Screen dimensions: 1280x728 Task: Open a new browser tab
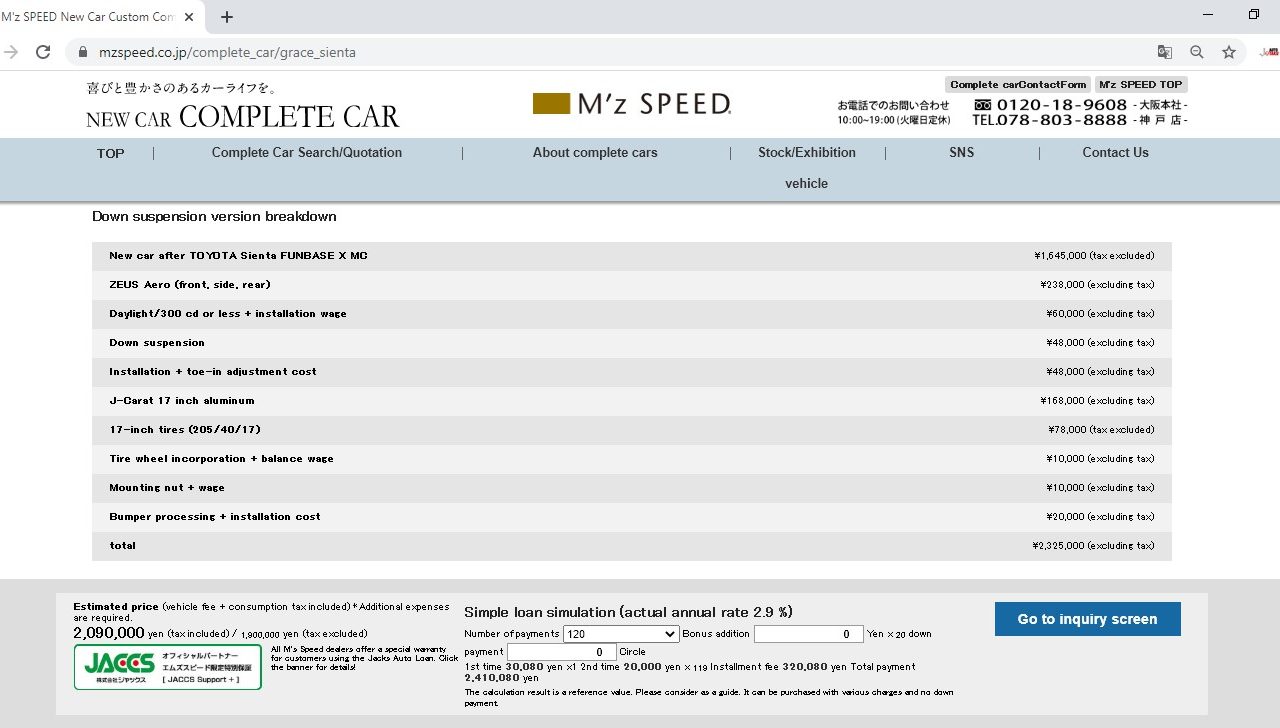pos(227,17)
